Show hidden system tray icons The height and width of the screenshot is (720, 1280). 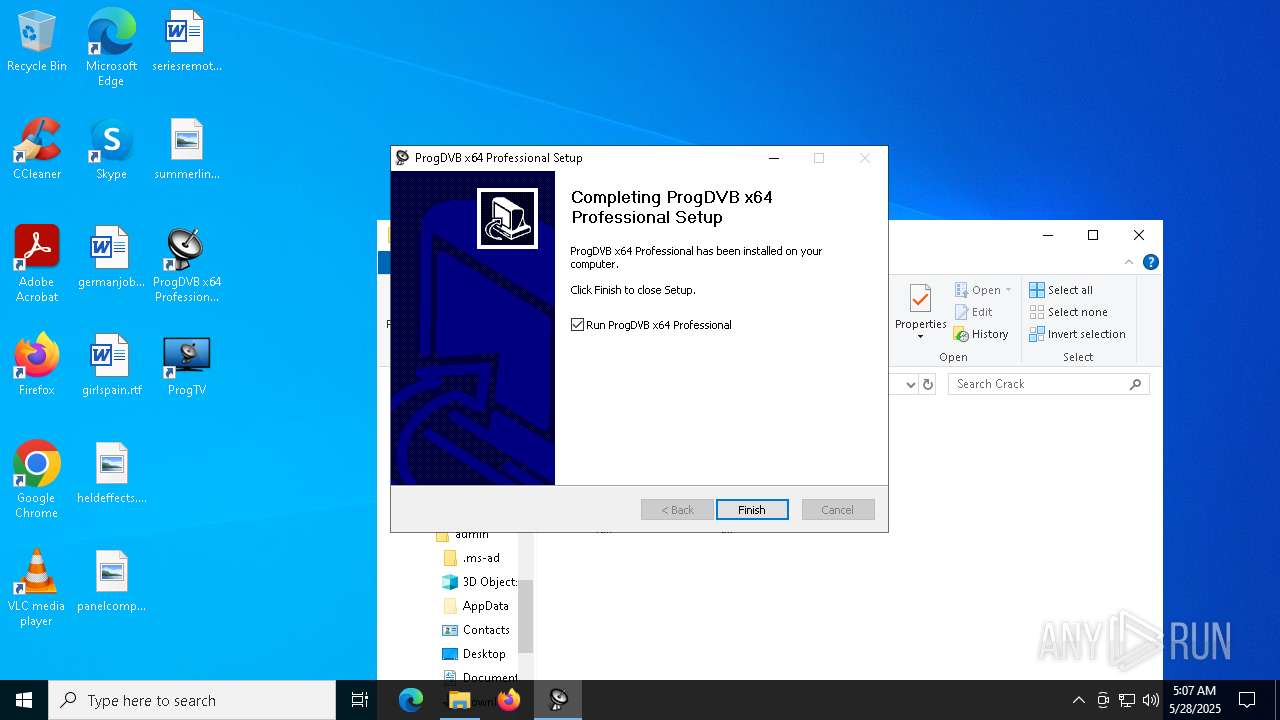[x=1078, y=700]
